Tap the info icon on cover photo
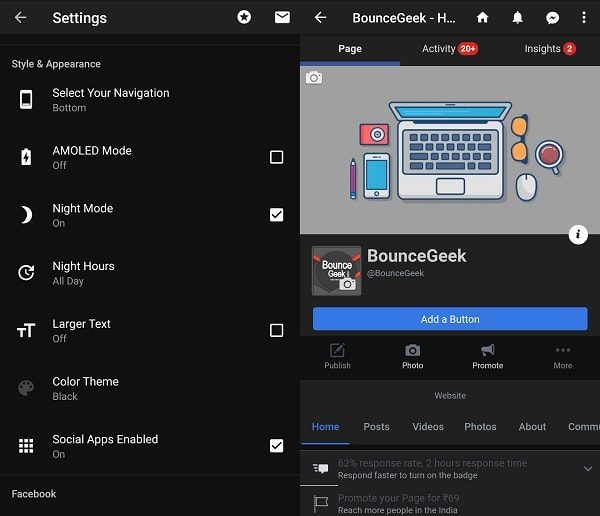Viewport: 600px width, 516px height. (578, 234)
